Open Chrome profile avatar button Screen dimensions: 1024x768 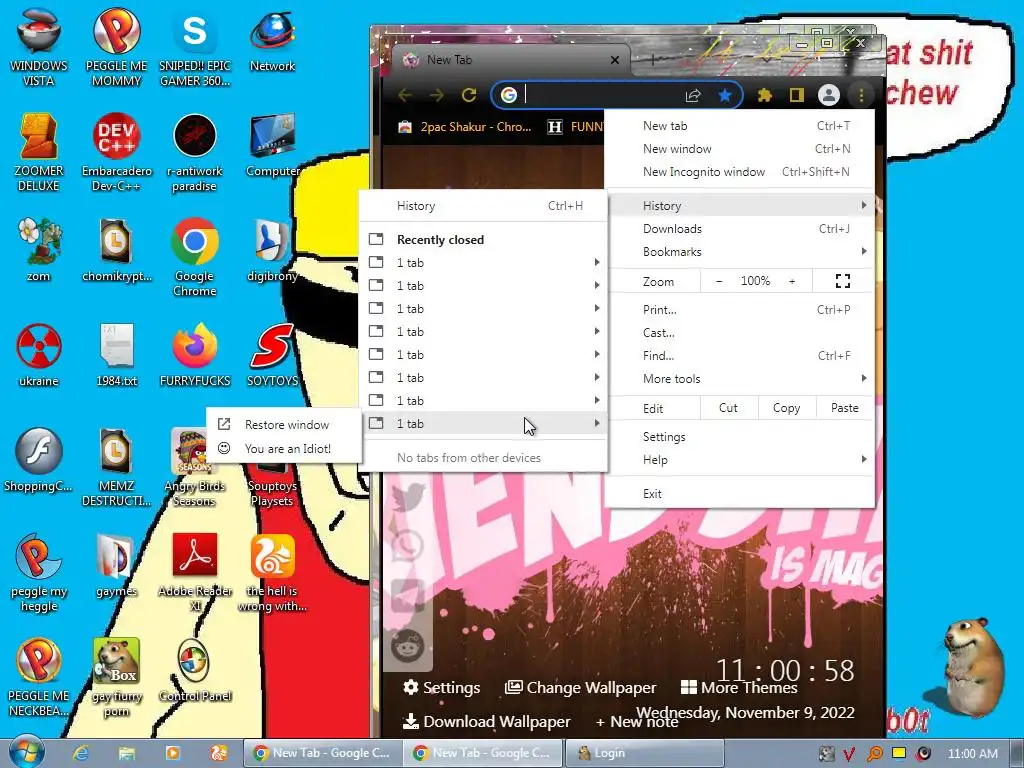pos(829,95)
